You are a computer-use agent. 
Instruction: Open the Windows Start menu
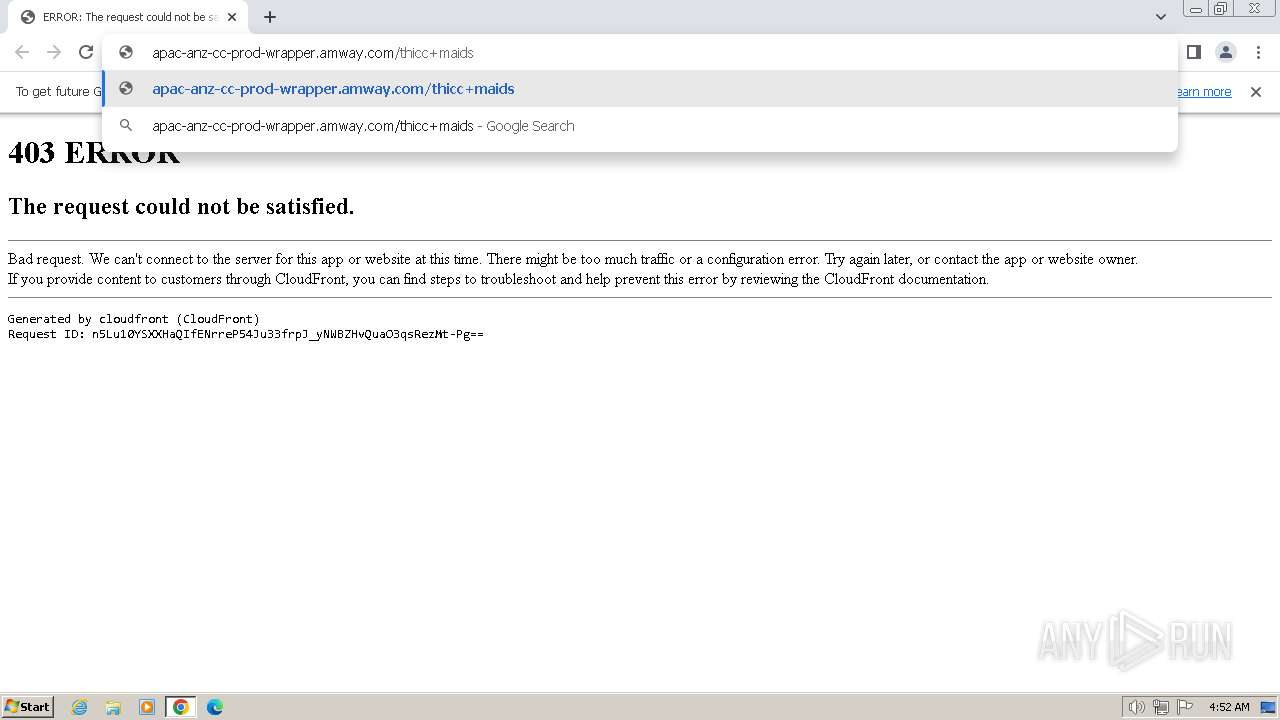click(x=28, y=706)
